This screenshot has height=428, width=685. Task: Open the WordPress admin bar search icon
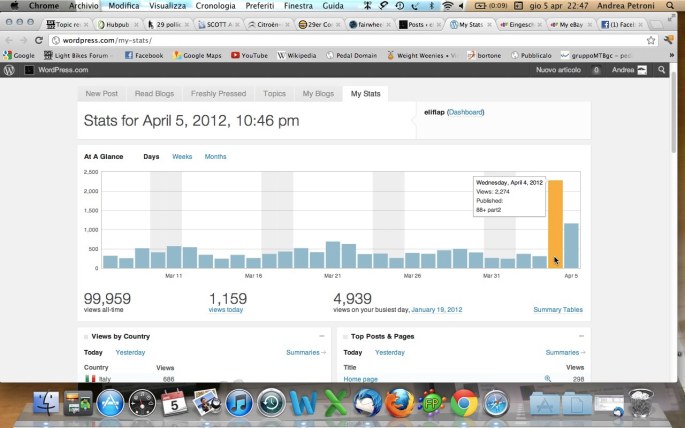(x=662, y=71)
